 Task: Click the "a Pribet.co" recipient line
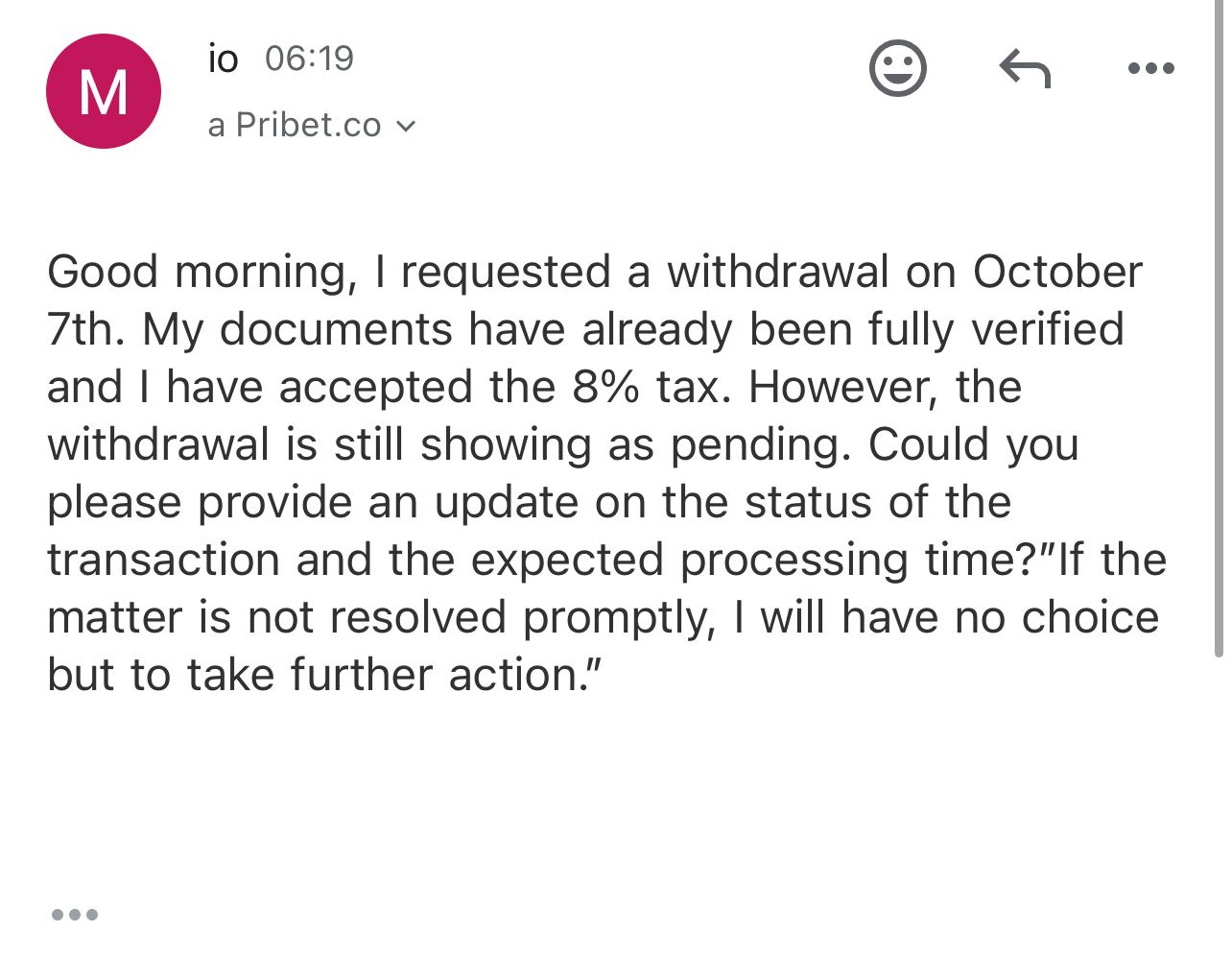pyautogui.click(x=295, y=126)
